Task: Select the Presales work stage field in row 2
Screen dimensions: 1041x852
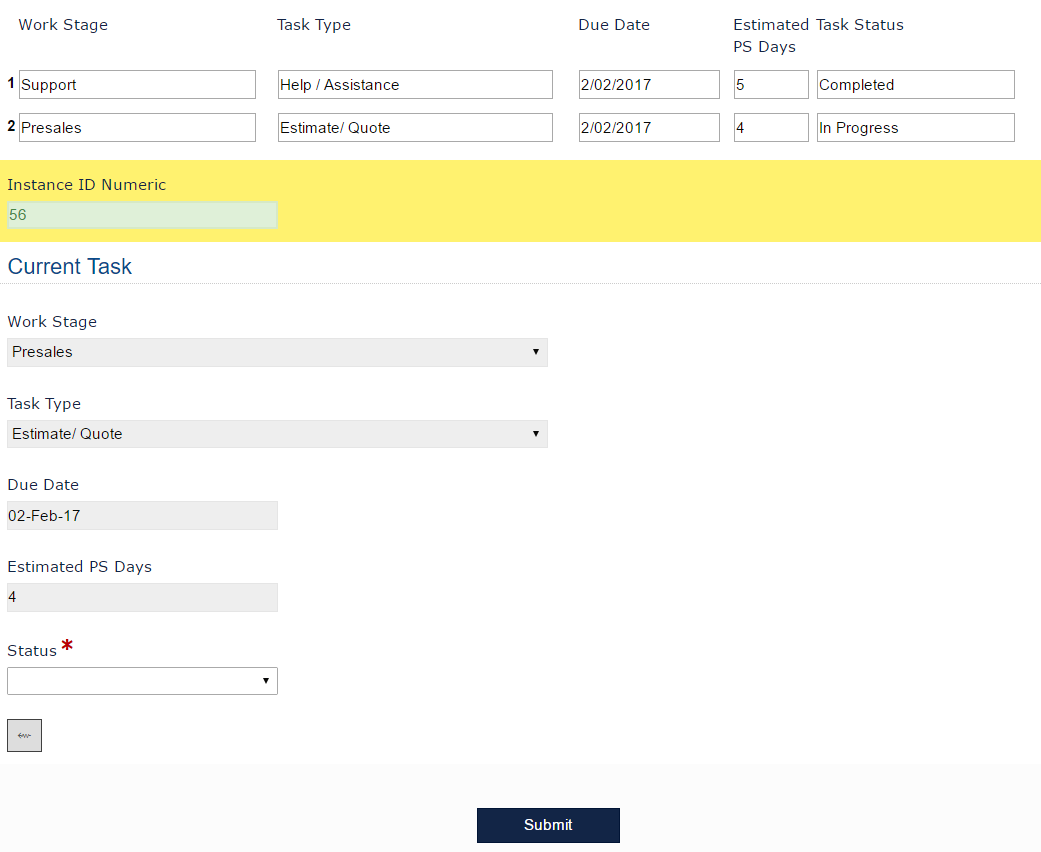Action: click(x=137, y=128)
